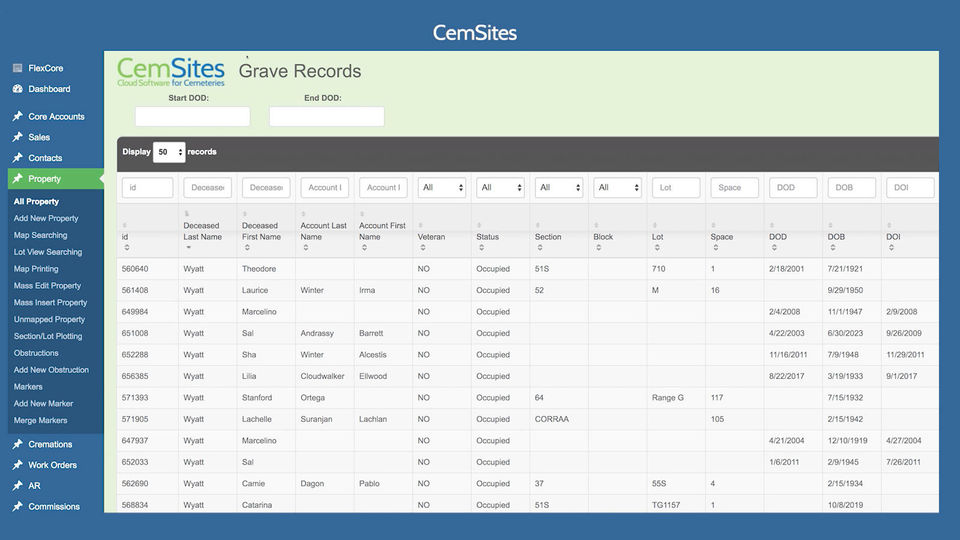Click the Cloudwalker account name cell
Viewport: 960px width, 540px height.
pyautogui.click(x=324, y=376)
